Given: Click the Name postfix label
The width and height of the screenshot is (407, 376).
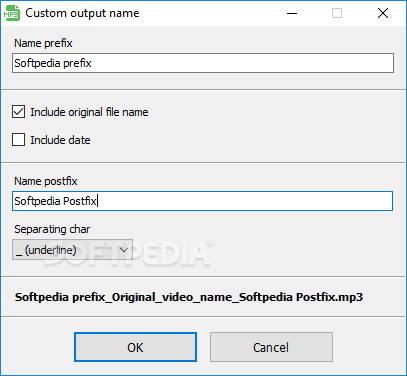Looking at the screenshot, I should tap(46, 181).
